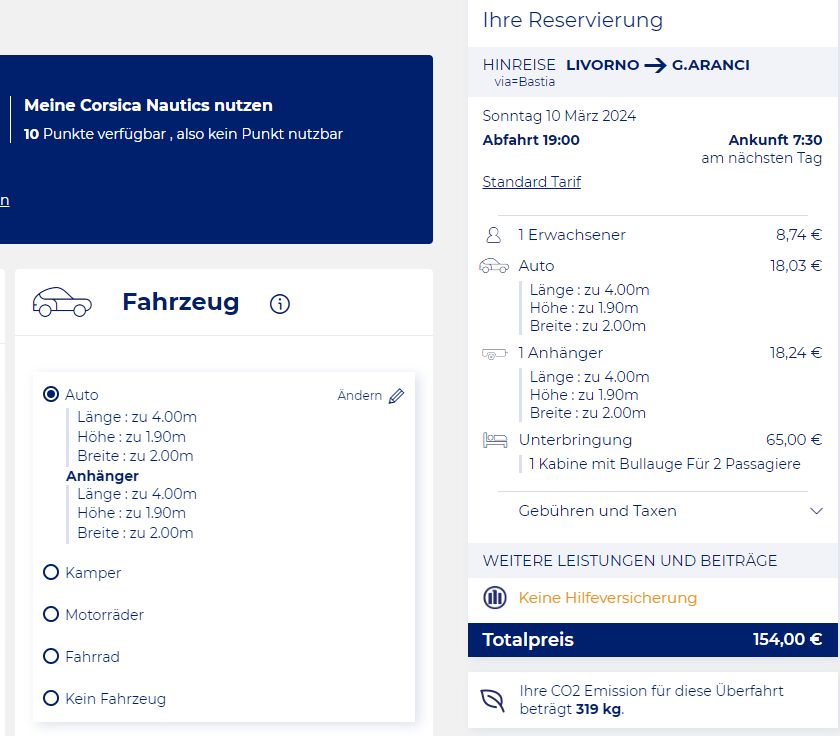Click the Totalpreis 154,00 € bar
This screenshot has height=736, width=840.
point(652,640)
